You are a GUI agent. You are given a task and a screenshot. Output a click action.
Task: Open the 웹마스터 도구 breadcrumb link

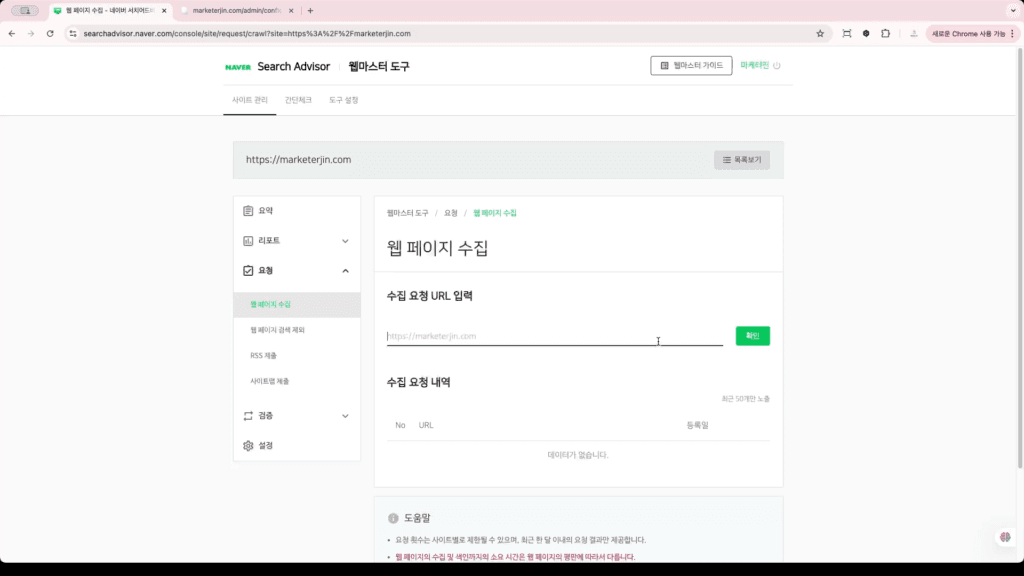pos(408,212)
